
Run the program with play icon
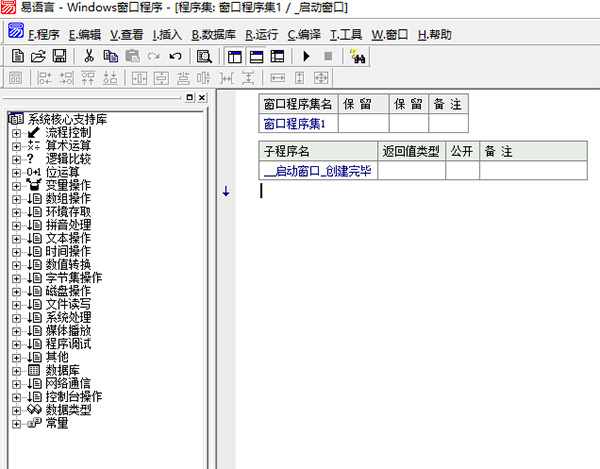[x=306, y=57]
